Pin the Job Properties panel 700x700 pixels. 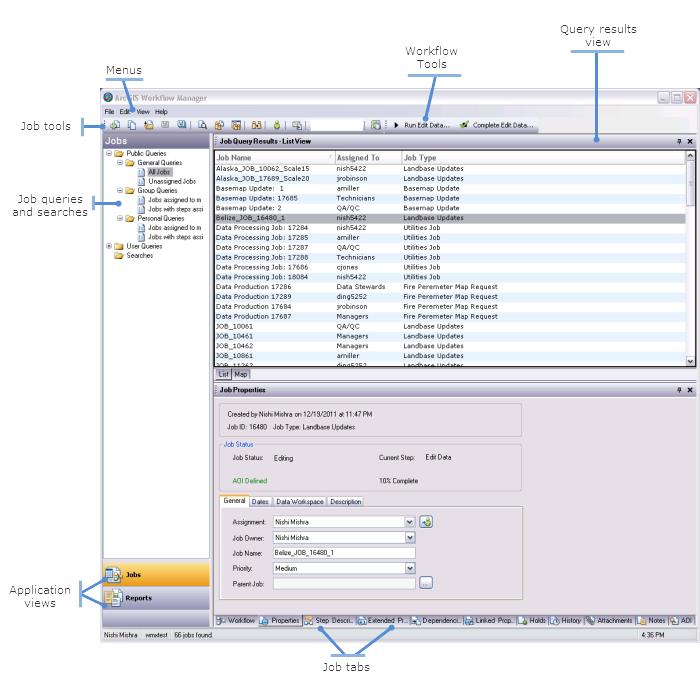click(679, 390)
